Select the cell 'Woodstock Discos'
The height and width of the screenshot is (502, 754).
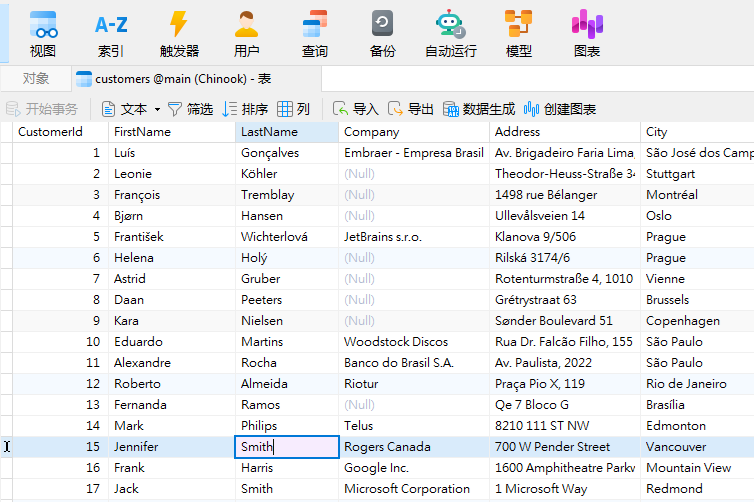414,341
